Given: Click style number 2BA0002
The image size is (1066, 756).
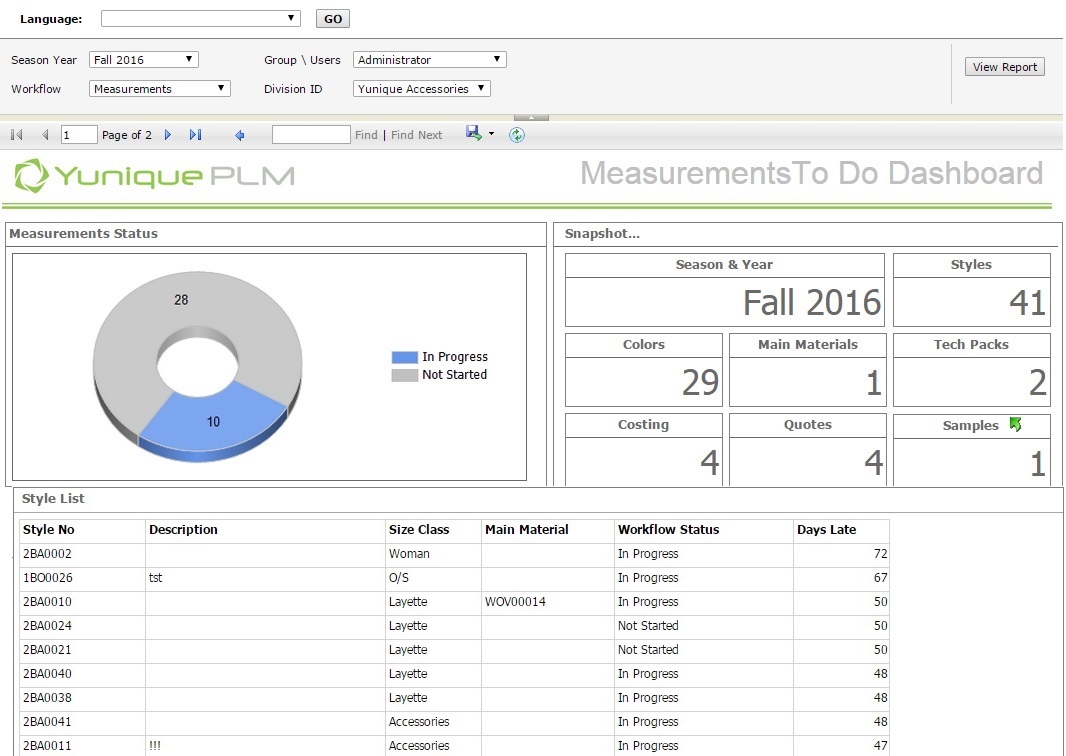Looking at the screenshot, I should point(47,553).
